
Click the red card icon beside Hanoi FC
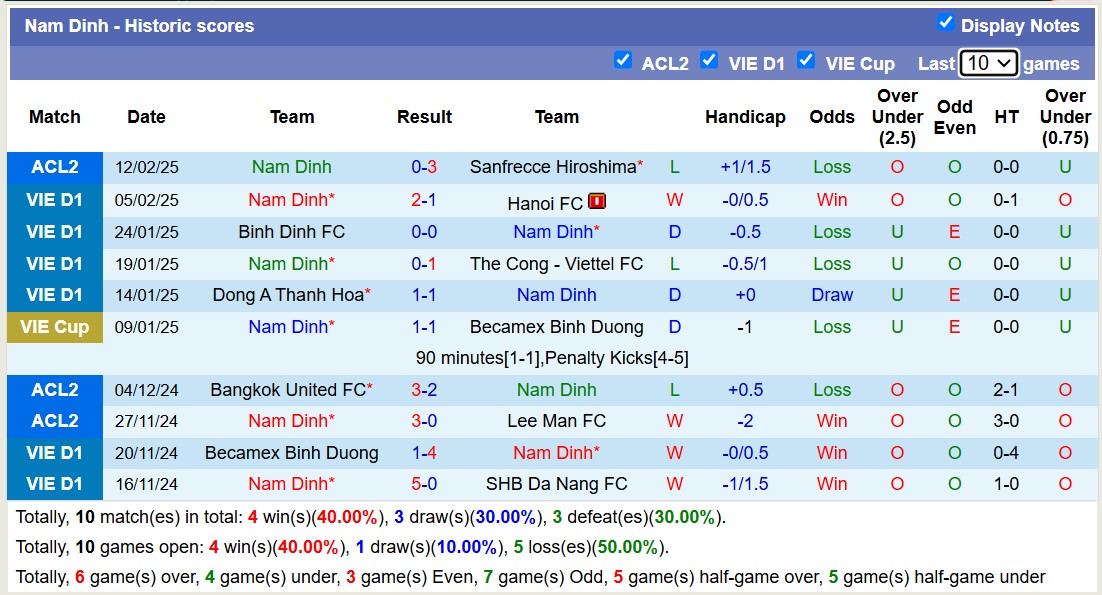click(597, 201)
